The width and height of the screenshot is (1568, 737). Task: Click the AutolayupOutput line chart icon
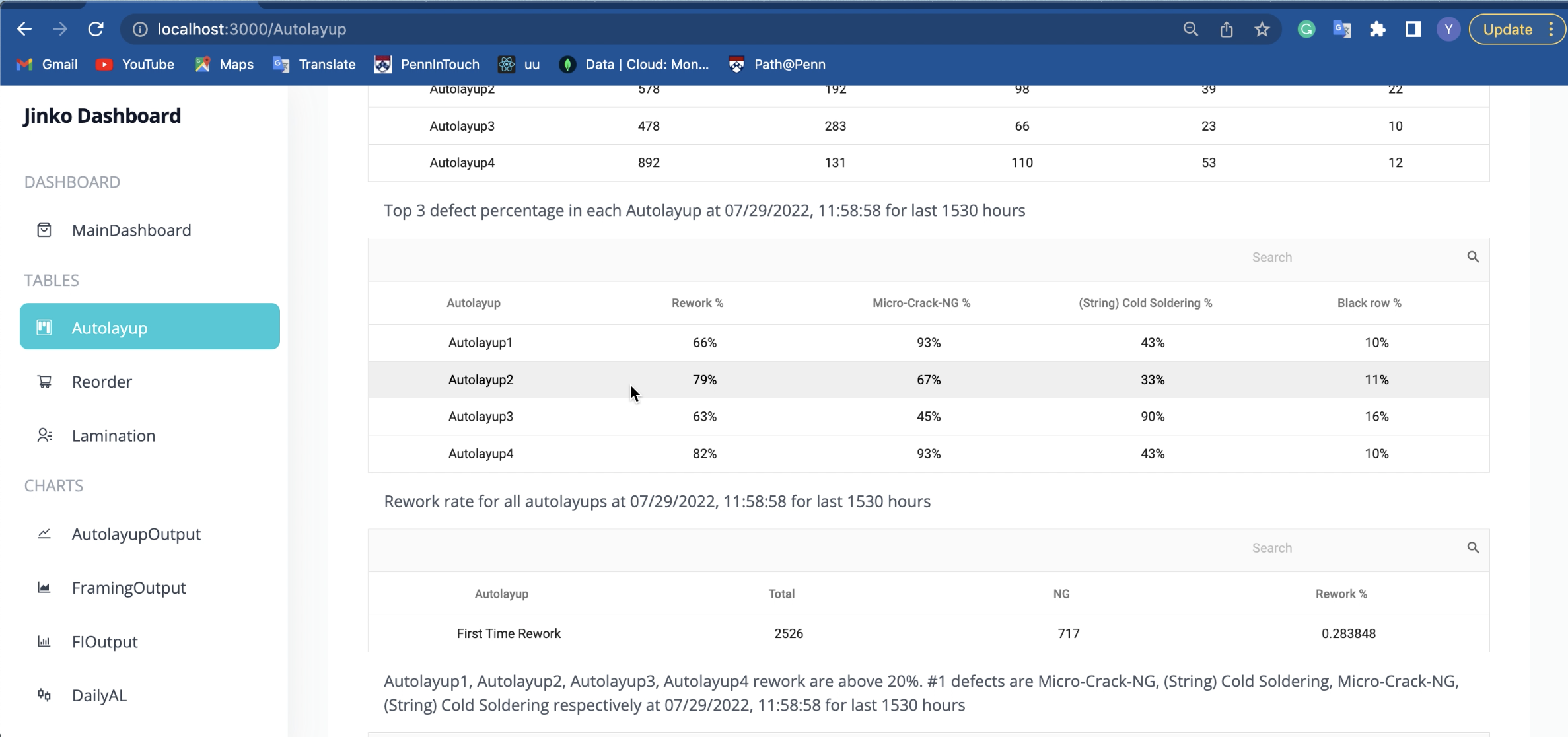[44, 534]
